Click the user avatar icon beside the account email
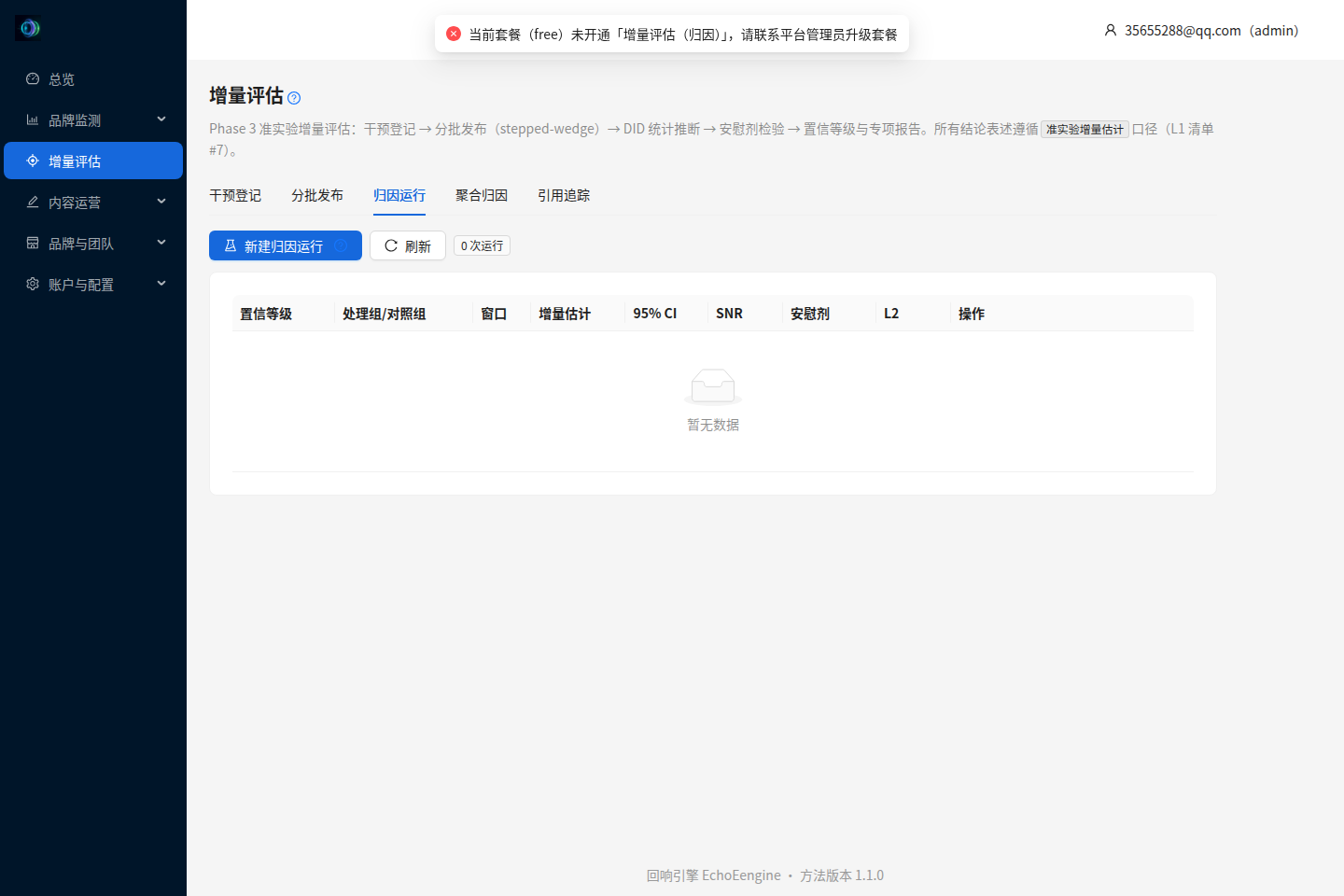Screen dimensions: 1344x896 tap(1111, 31)
